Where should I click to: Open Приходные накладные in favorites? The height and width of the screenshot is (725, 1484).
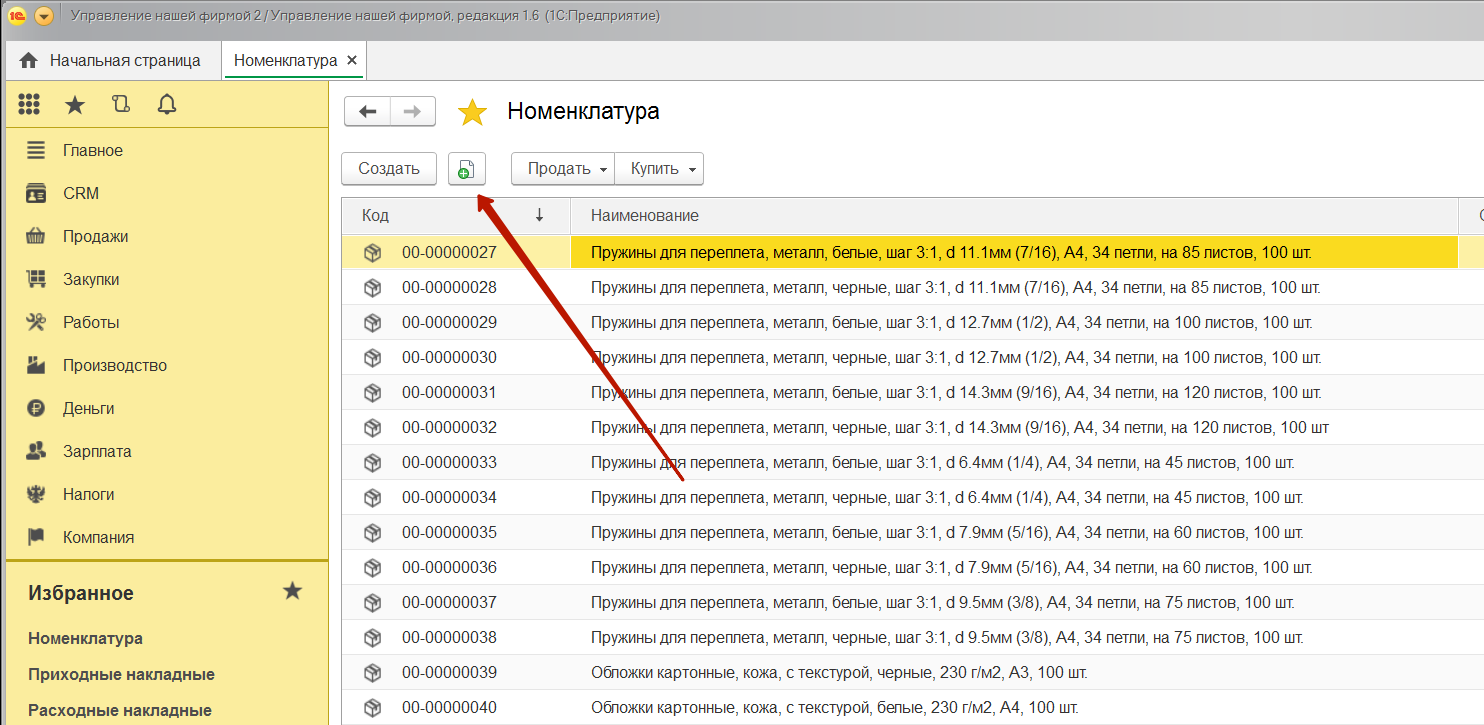click(121, 674)
